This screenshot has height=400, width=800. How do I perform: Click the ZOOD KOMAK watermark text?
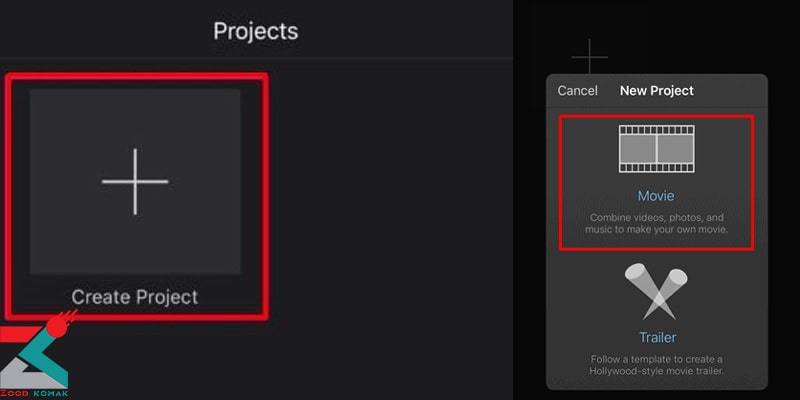coord(34,394)
